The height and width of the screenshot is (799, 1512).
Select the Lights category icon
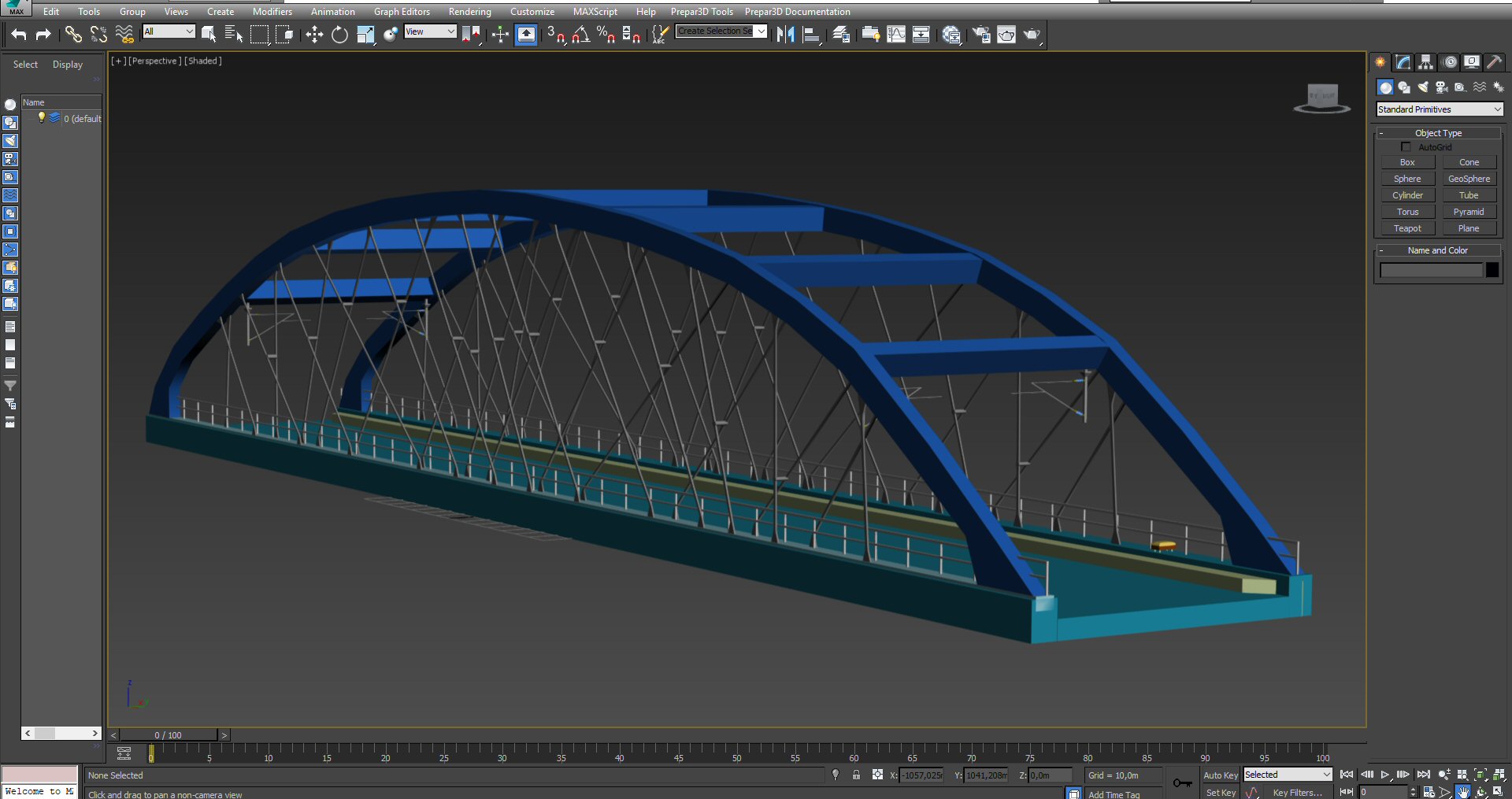(x=1423, y=87)
